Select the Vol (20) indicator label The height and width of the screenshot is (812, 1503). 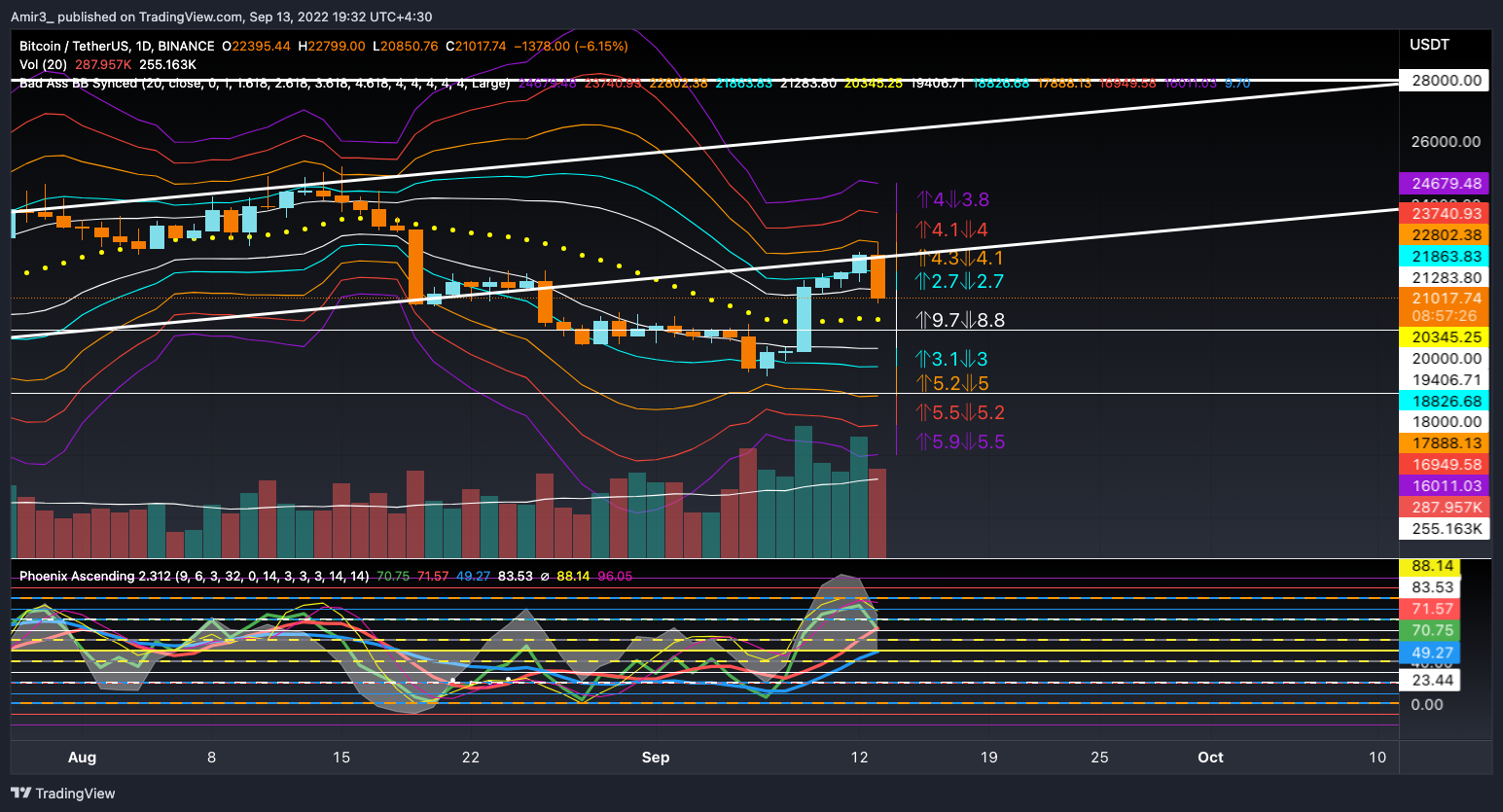[x=43, y=64]
